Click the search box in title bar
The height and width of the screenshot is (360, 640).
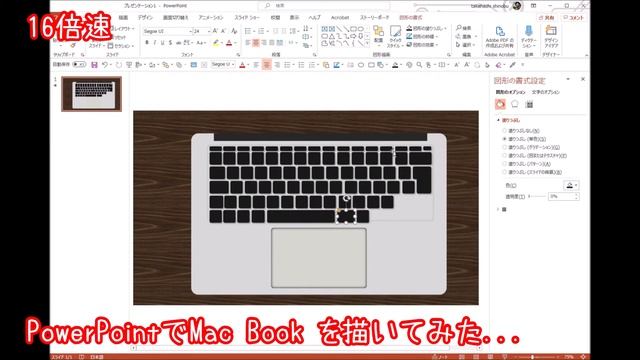tap(324, 6)
